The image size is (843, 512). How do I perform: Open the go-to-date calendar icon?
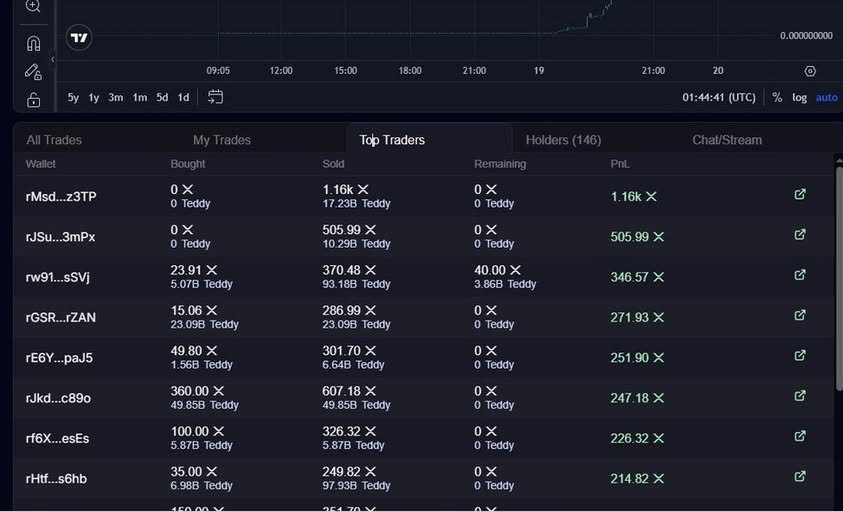tap(215, 97)
